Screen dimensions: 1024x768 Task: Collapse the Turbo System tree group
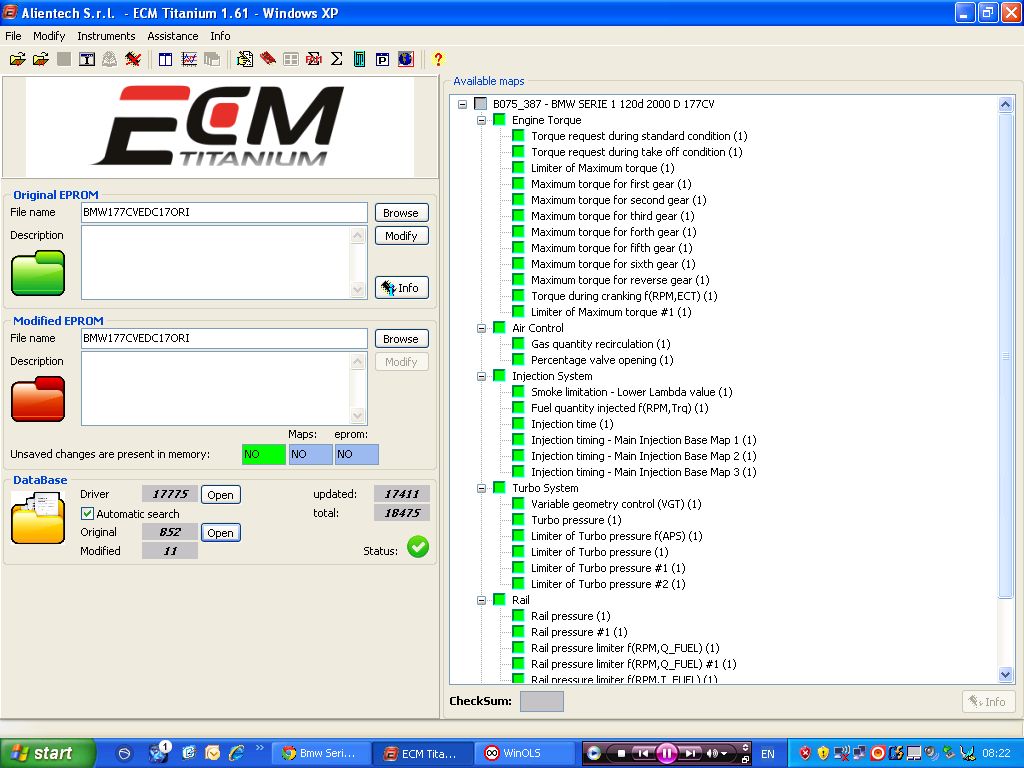pos(481,488)
